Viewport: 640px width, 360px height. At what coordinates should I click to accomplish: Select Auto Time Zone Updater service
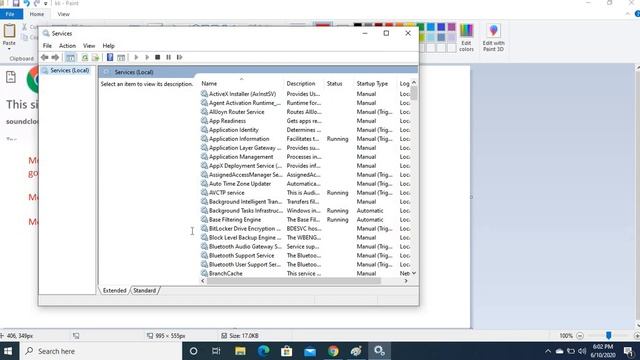point(240,184)
